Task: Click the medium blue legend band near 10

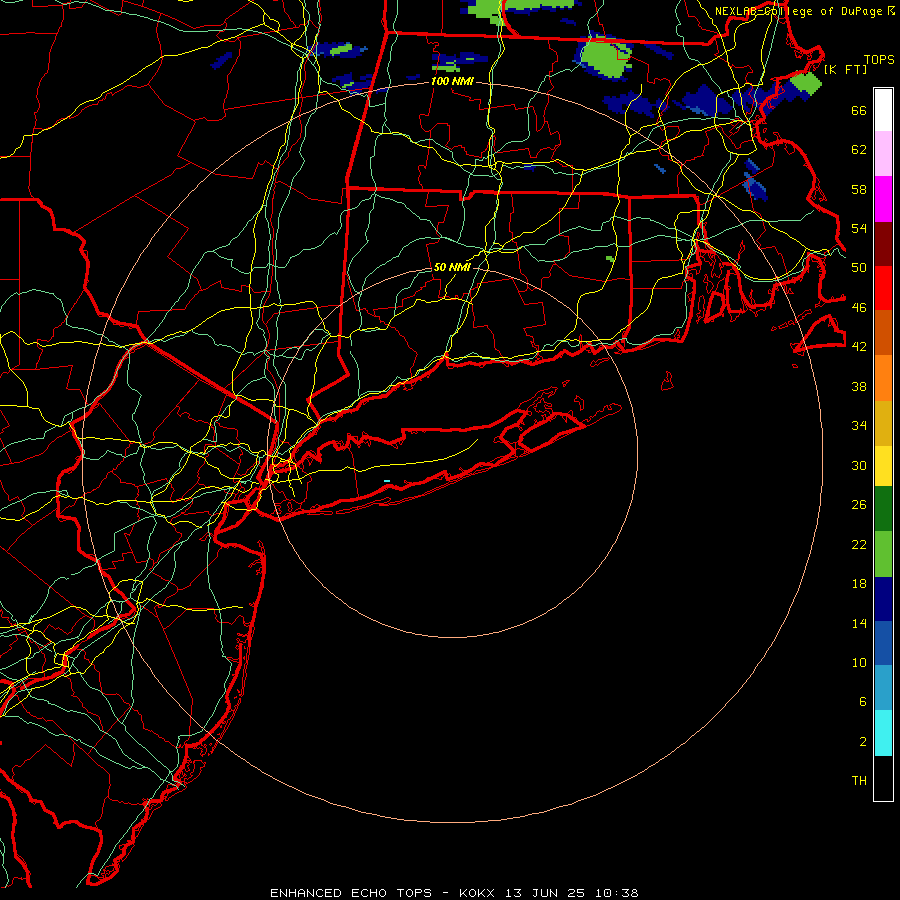Action: 883,643
